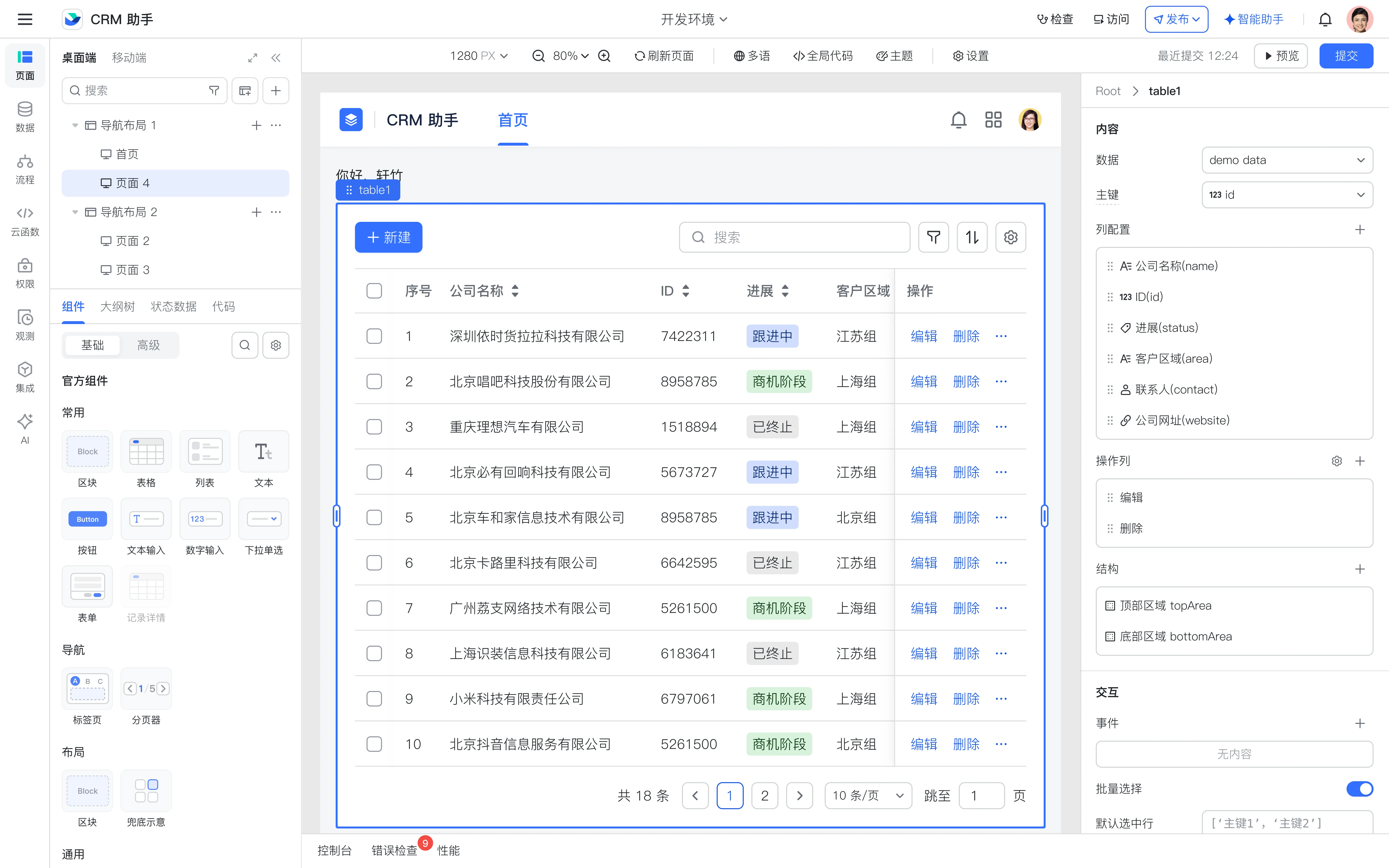The width and height of the screenshot is (1389, 868).
Task: Open the 操作列 settings gear
Action: coord(1336,461)
